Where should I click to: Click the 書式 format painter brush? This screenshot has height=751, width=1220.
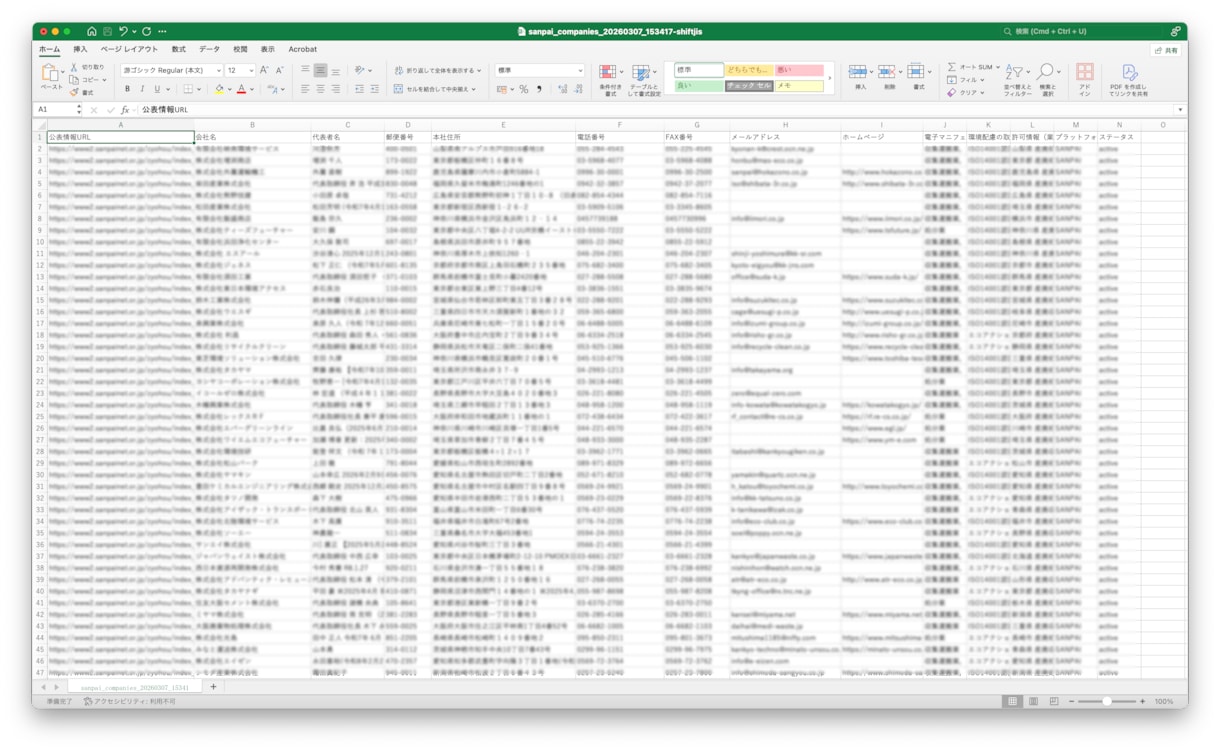[75, 92]
